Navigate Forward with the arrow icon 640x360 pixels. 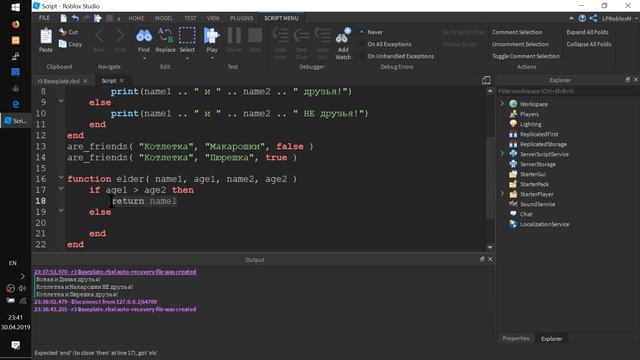(x=120, y=36)
